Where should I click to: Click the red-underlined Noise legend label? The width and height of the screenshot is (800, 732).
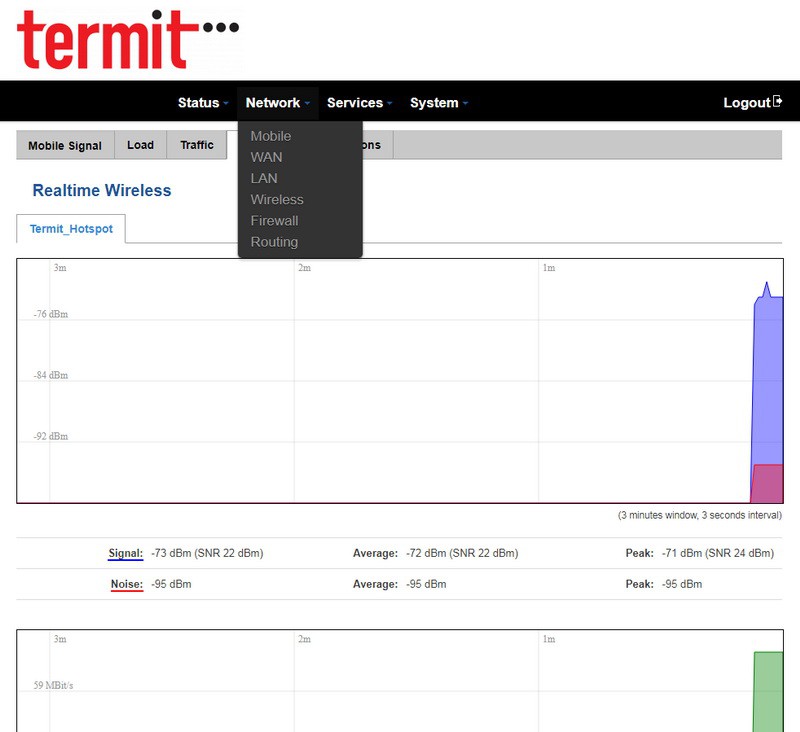[x=127, y=584]
